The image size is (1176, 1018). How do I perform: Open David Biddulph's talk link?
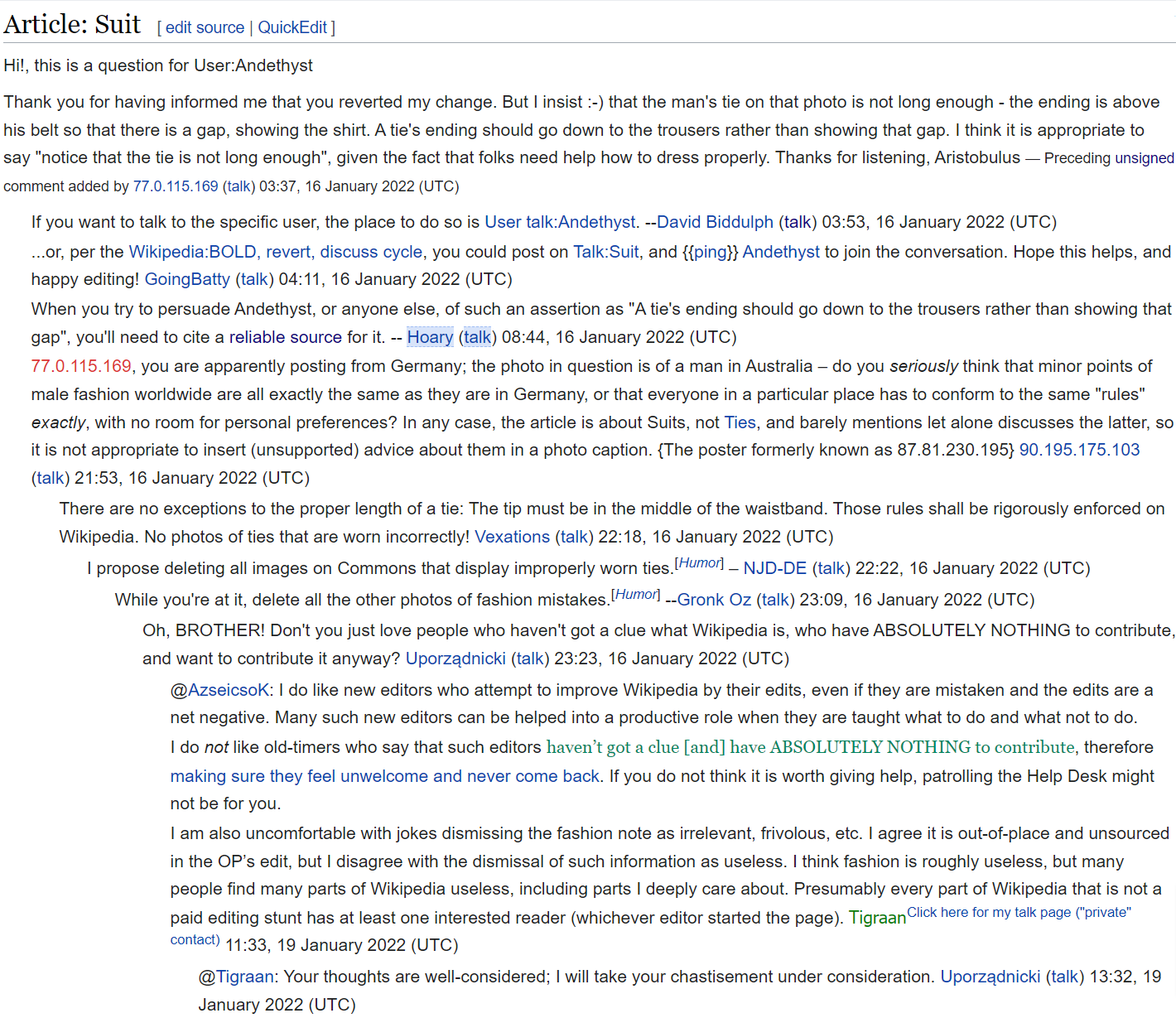798,222
